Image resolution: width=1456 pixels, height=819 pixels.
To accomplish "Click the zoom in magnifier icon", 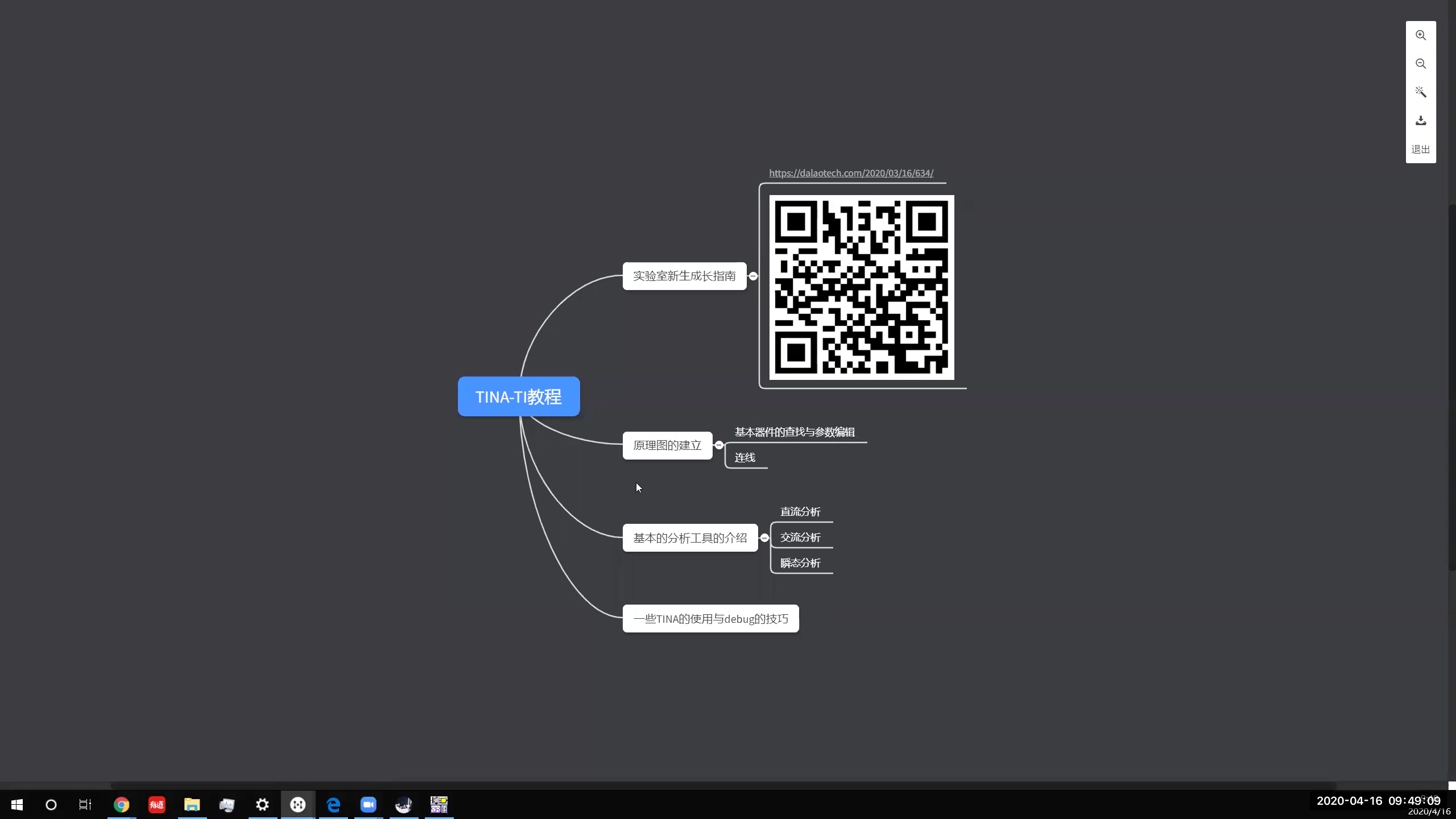I will (x=1420, y=35).
